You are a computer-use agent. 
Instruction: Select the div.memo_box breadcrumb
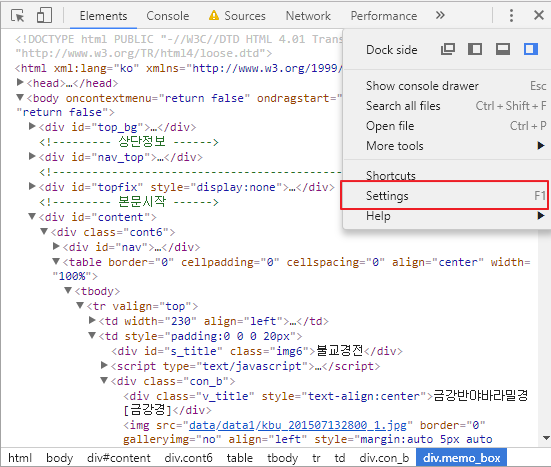(461, 458)
